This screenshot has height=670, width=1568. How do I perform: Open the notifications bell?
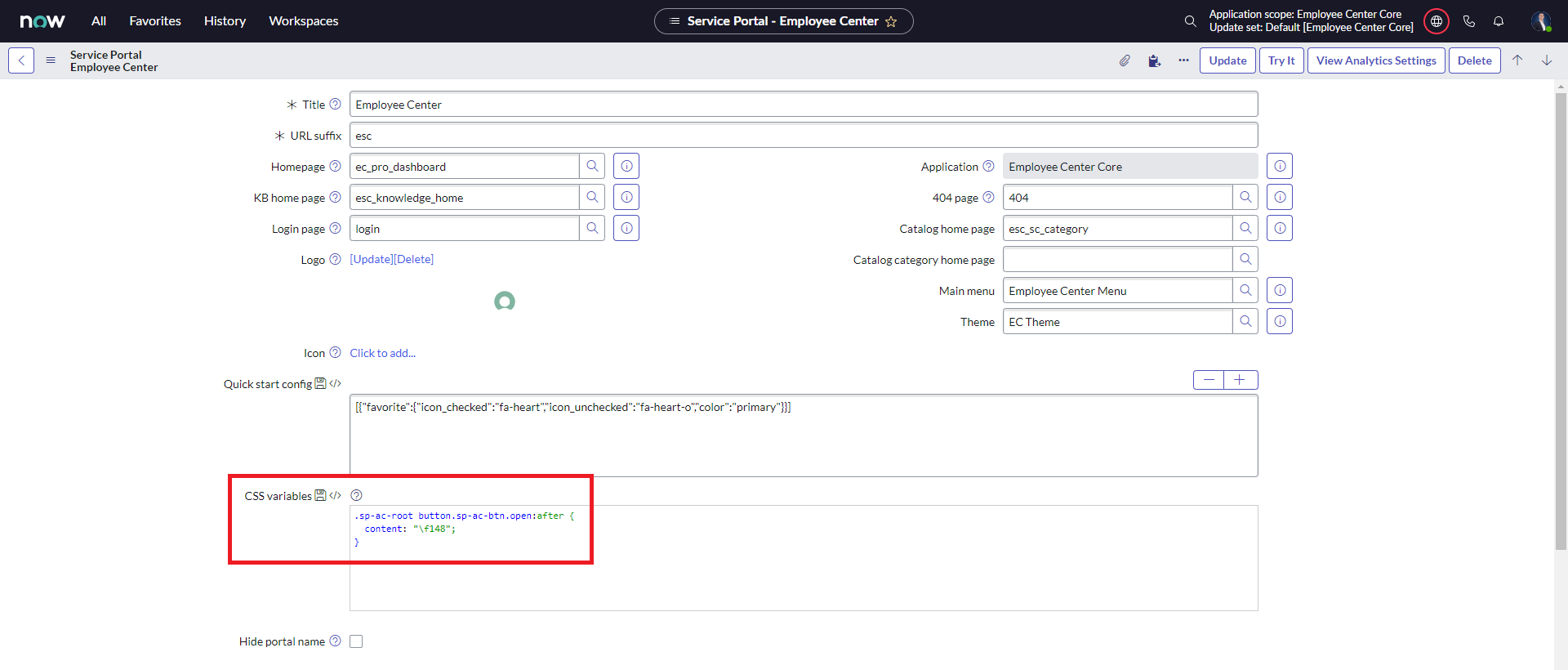(x=1499, y=21)
